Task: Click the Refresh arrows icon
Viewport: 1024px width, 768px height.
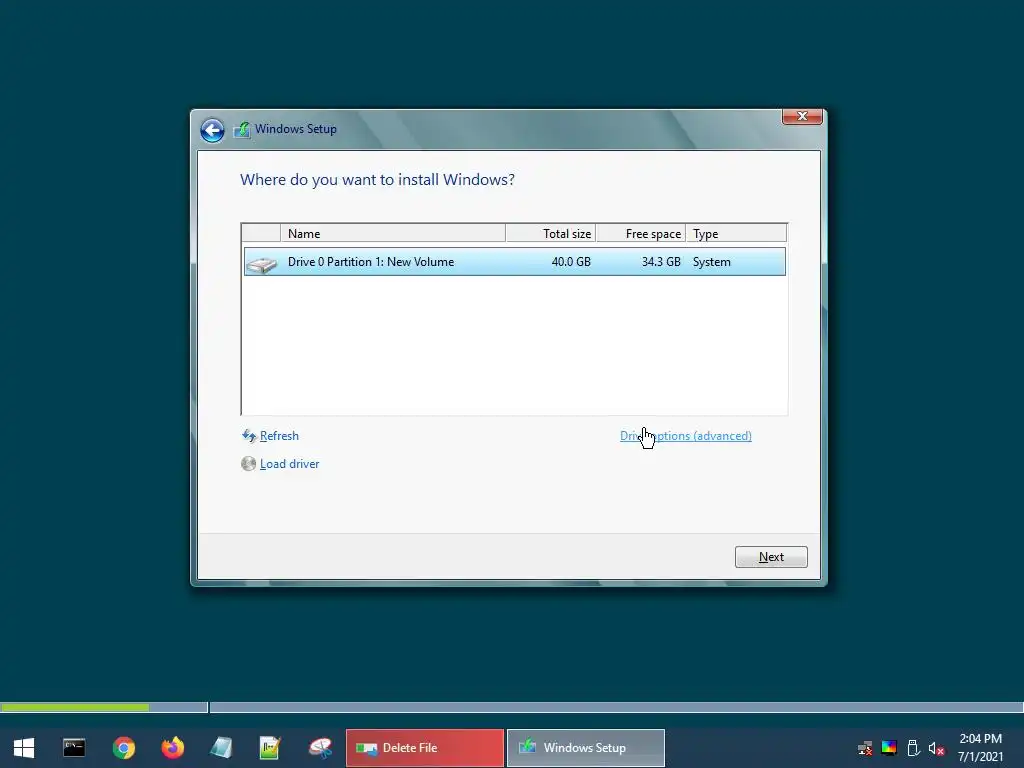Action: 249,436
